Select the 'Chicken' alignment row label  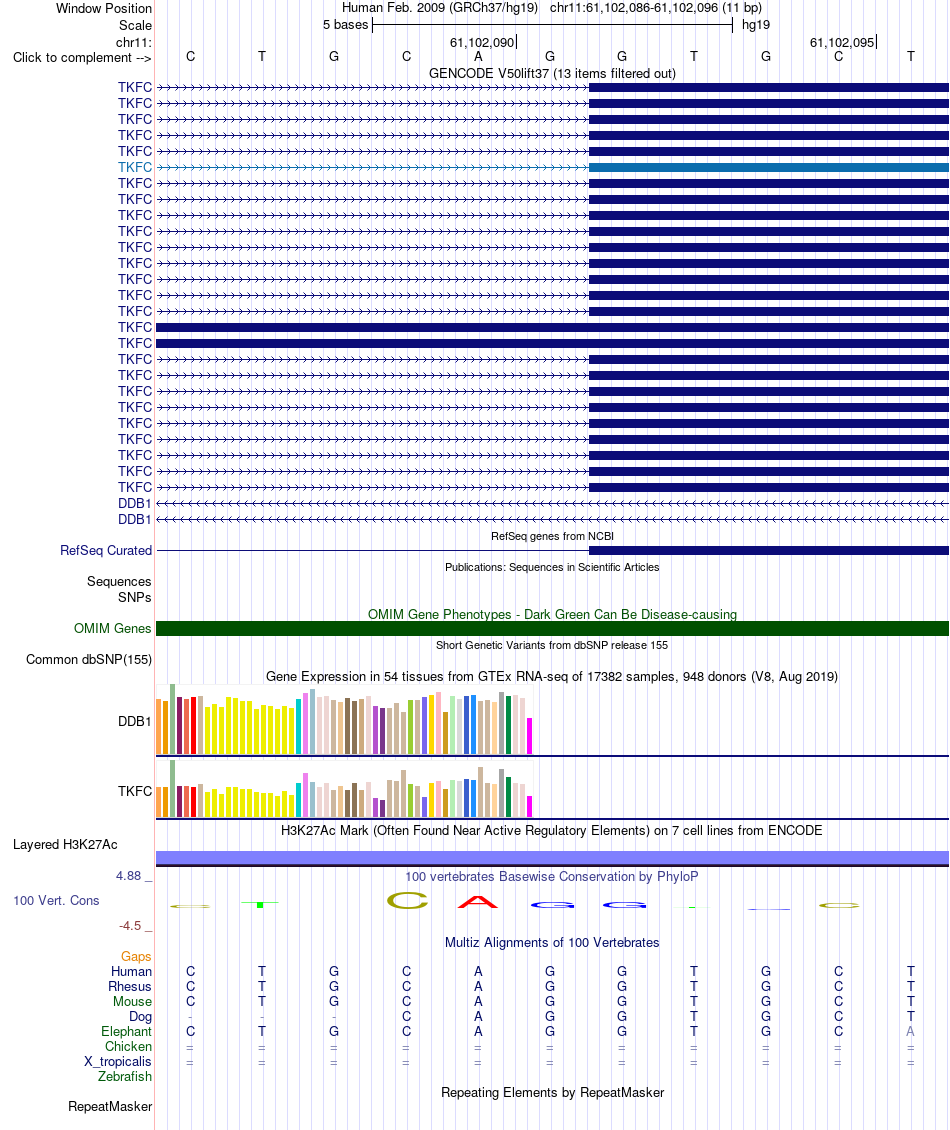[x=128, y=1046]
